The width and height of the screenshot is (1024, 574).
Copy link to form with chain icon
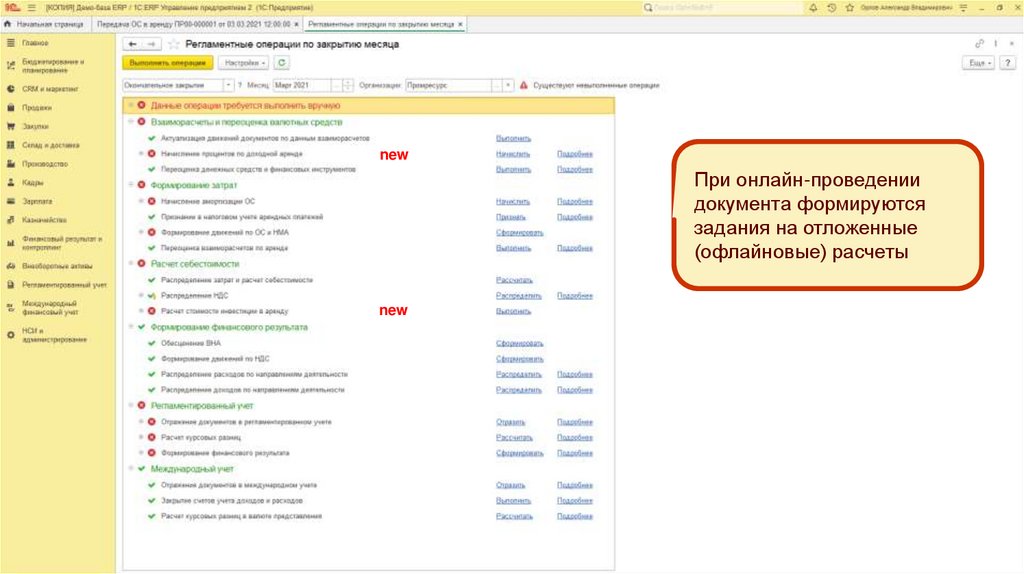979,44
